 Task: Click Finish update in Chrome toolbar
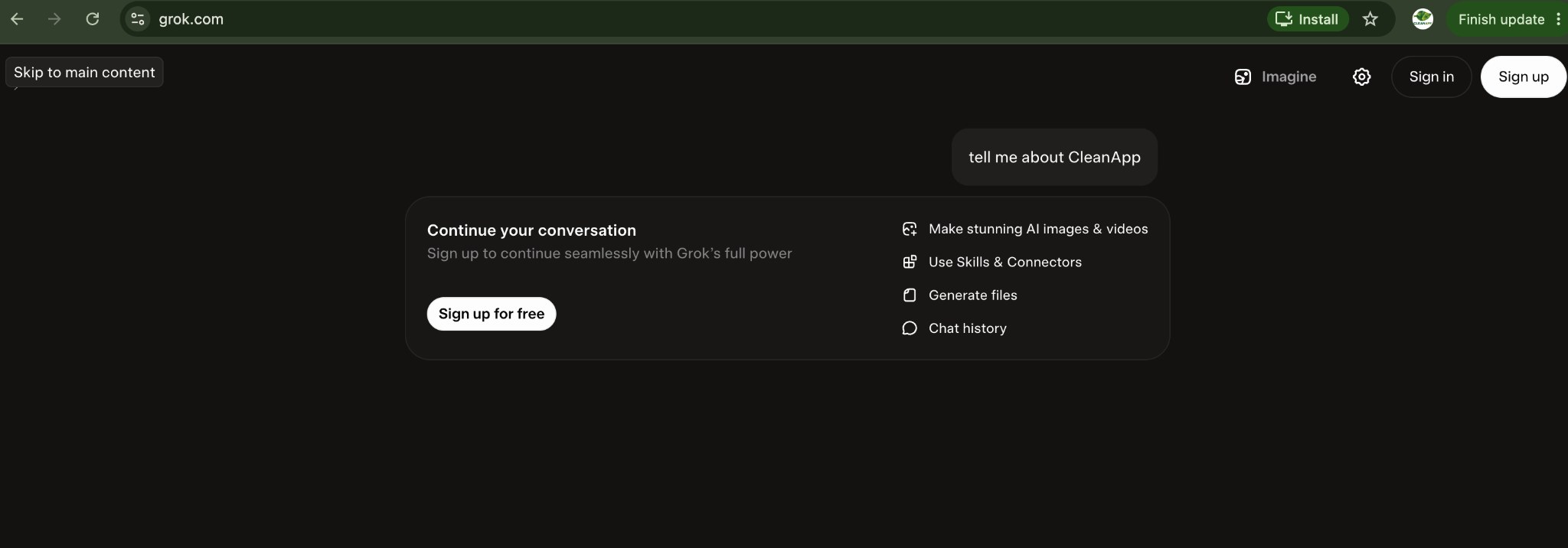point(1501,19)
